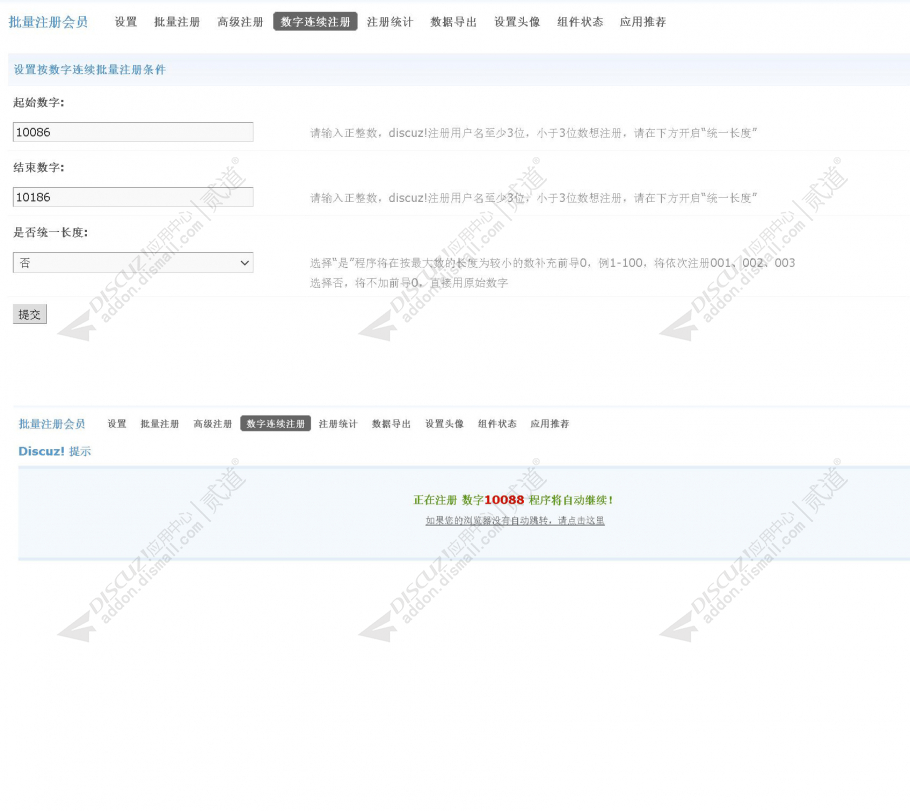
Task: Open 设置 tab in top navigation
Action: click(x=125, y=22)
